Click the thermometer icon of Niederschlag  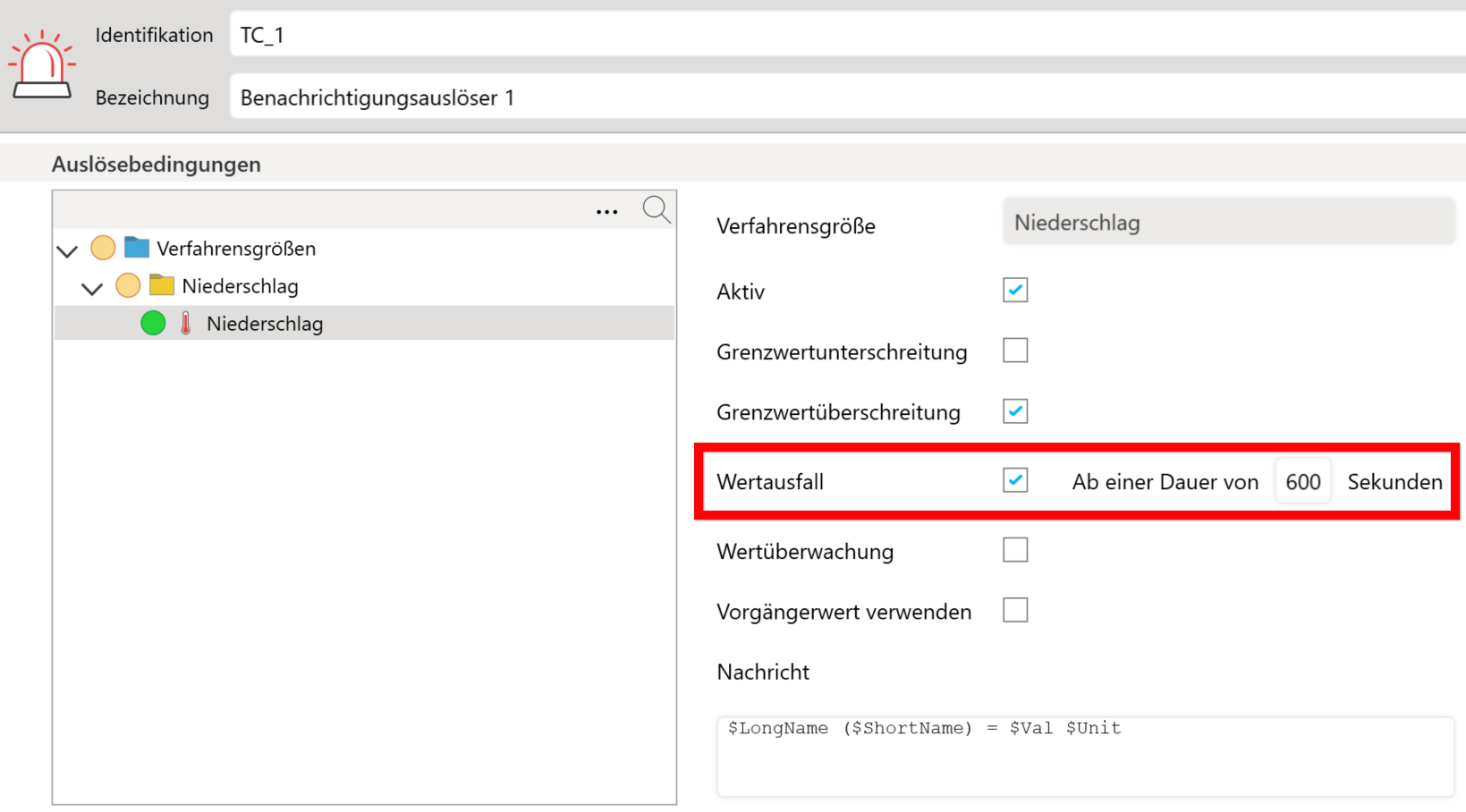186,323
